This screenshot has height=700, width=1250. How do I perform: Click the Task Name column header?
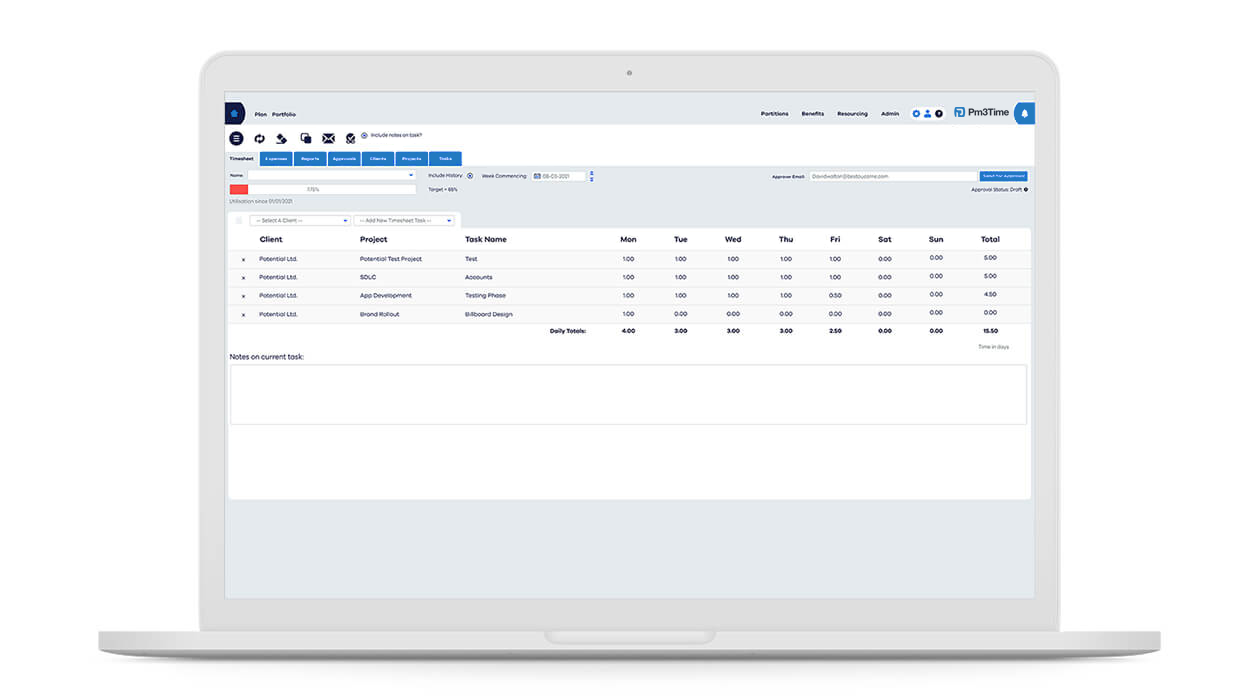tap(486, 240)
